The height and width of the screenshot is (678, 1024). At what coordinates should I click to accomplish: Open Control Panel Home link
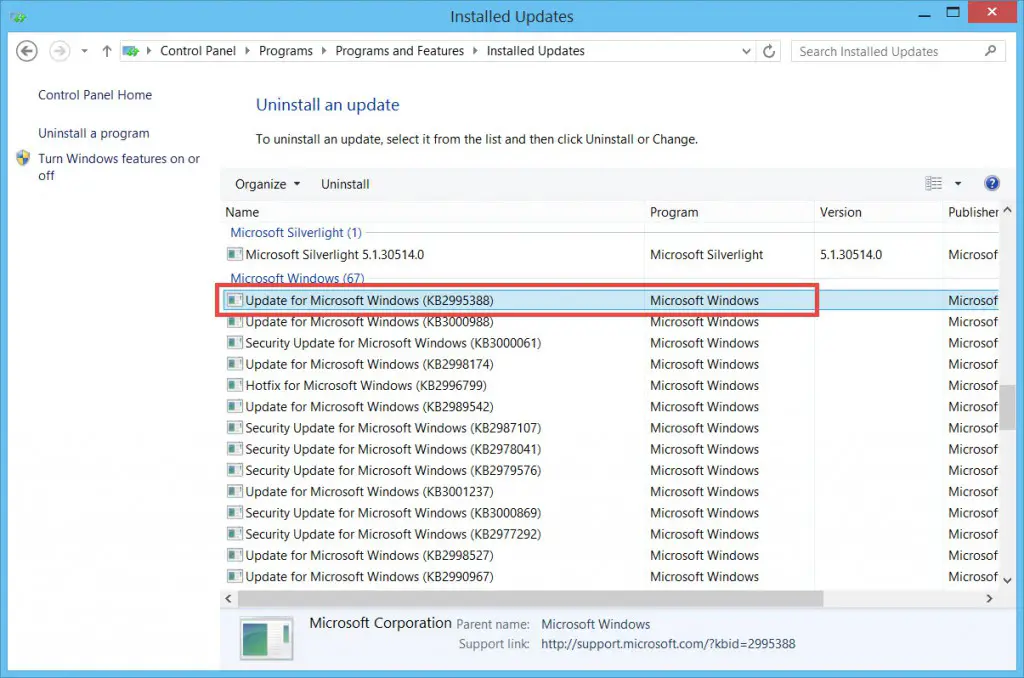(95, 95)
